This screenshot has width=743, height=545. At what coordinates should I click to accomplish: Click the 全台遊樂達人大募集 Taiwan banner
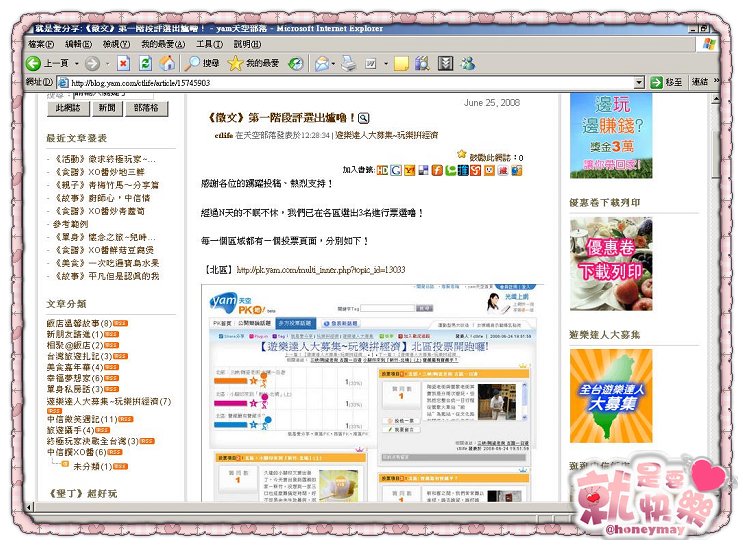611,396
